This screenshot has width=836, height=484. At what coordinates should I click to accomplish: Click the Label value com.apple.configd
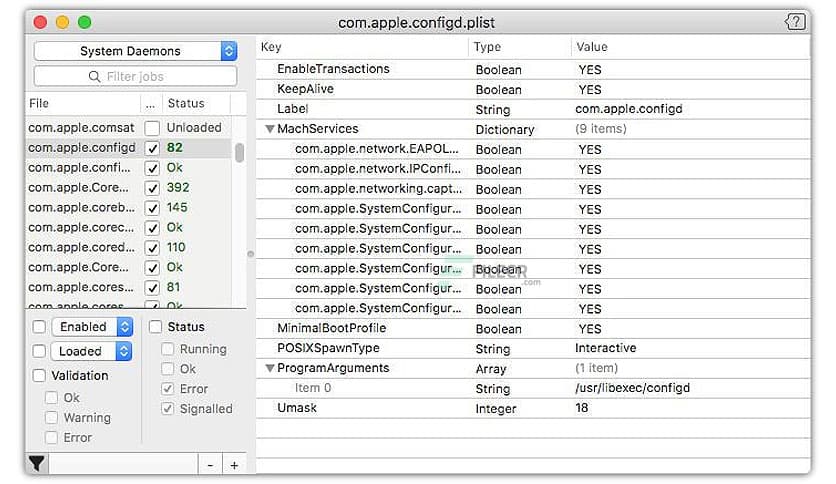629,109
